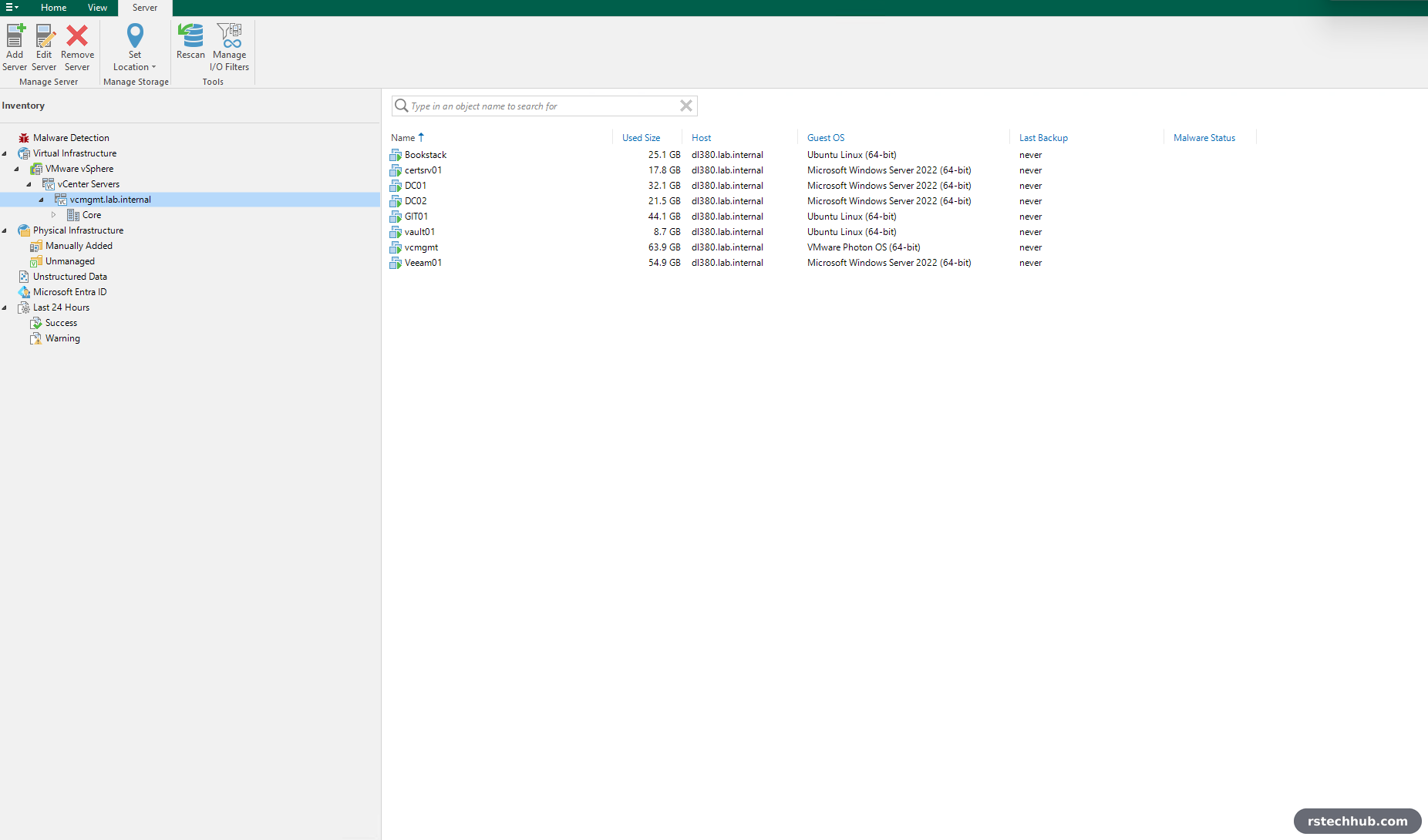The height and width of the screenshot is (840, 1428).
Task: Sort by the Last Backup column
Action: click(1043, 138)
